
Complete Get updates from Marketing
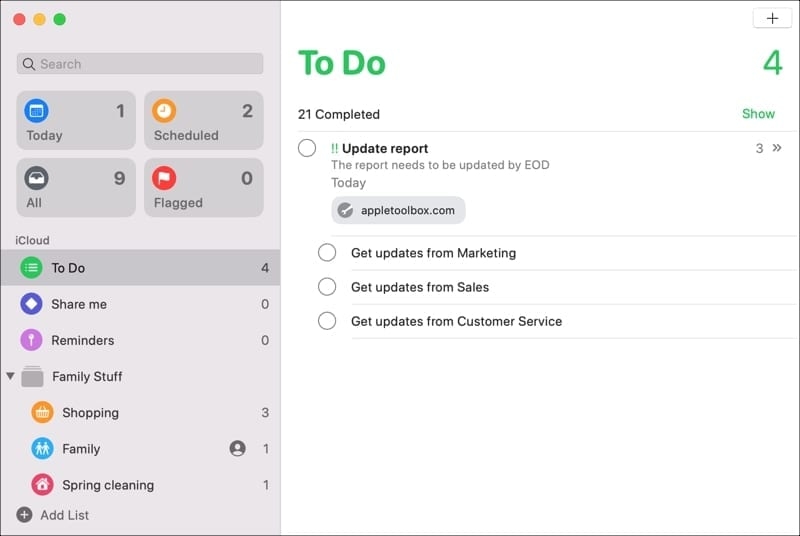point(327,252)
